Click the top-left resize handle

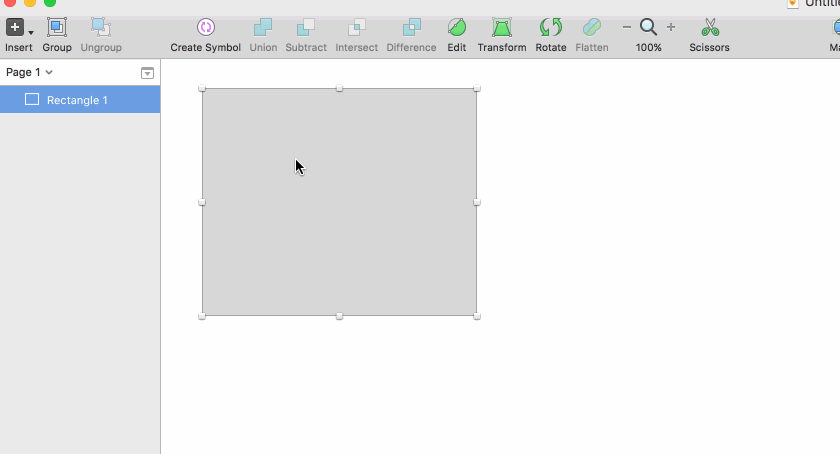[x=202, y=88]
